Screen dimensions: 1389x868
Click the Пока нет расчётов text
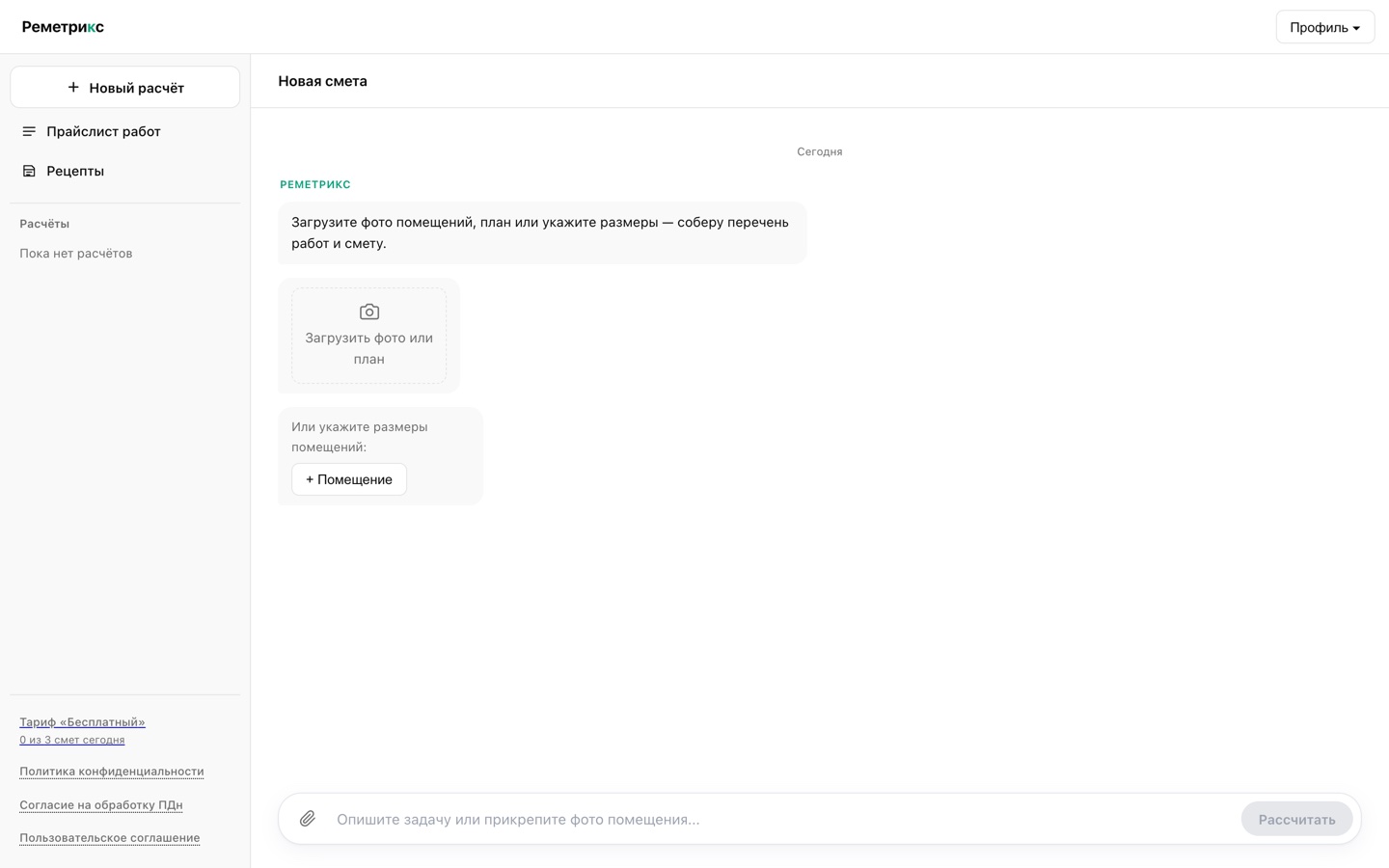76,254
